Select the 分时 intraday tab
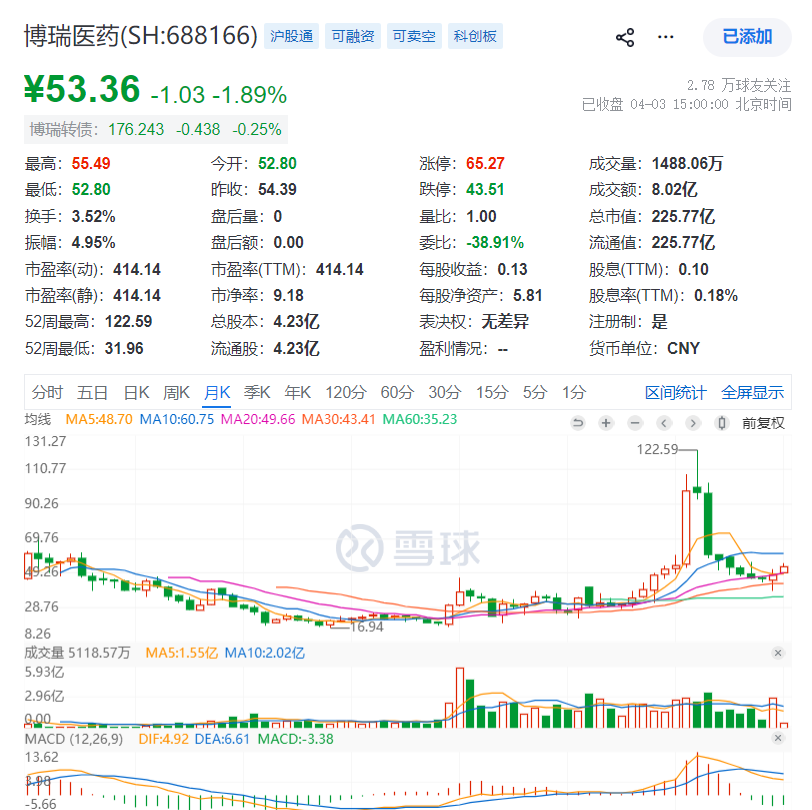This screenshot has width=812, height=810. [47, 392]
